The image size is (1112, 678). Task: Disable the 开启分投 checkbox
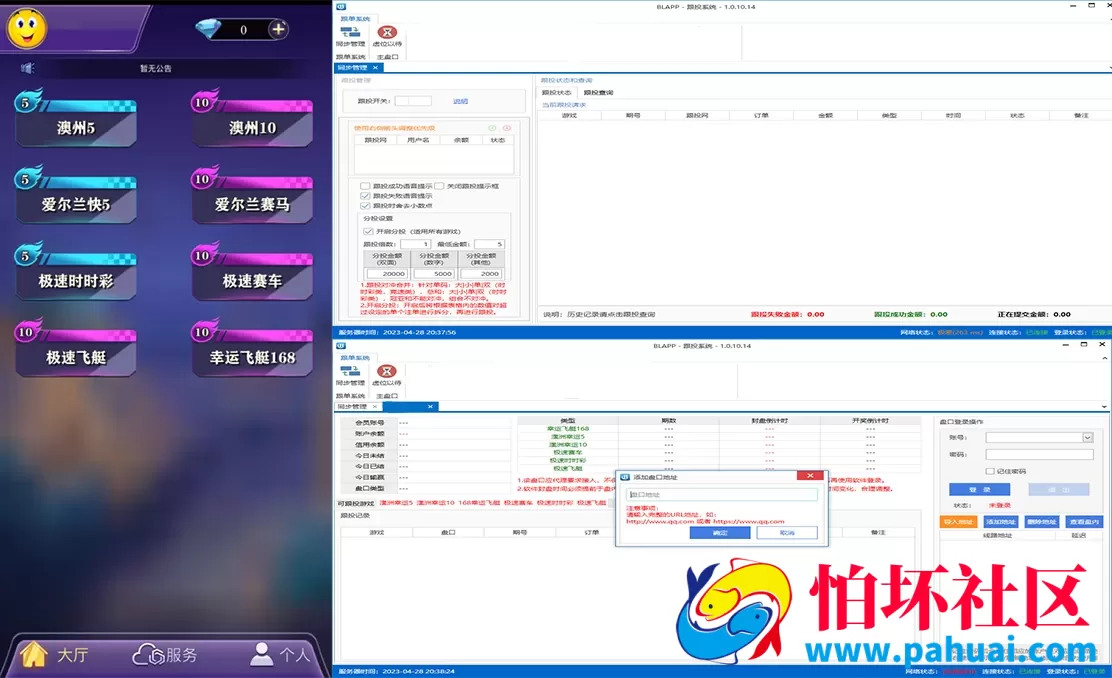point(368,232)
